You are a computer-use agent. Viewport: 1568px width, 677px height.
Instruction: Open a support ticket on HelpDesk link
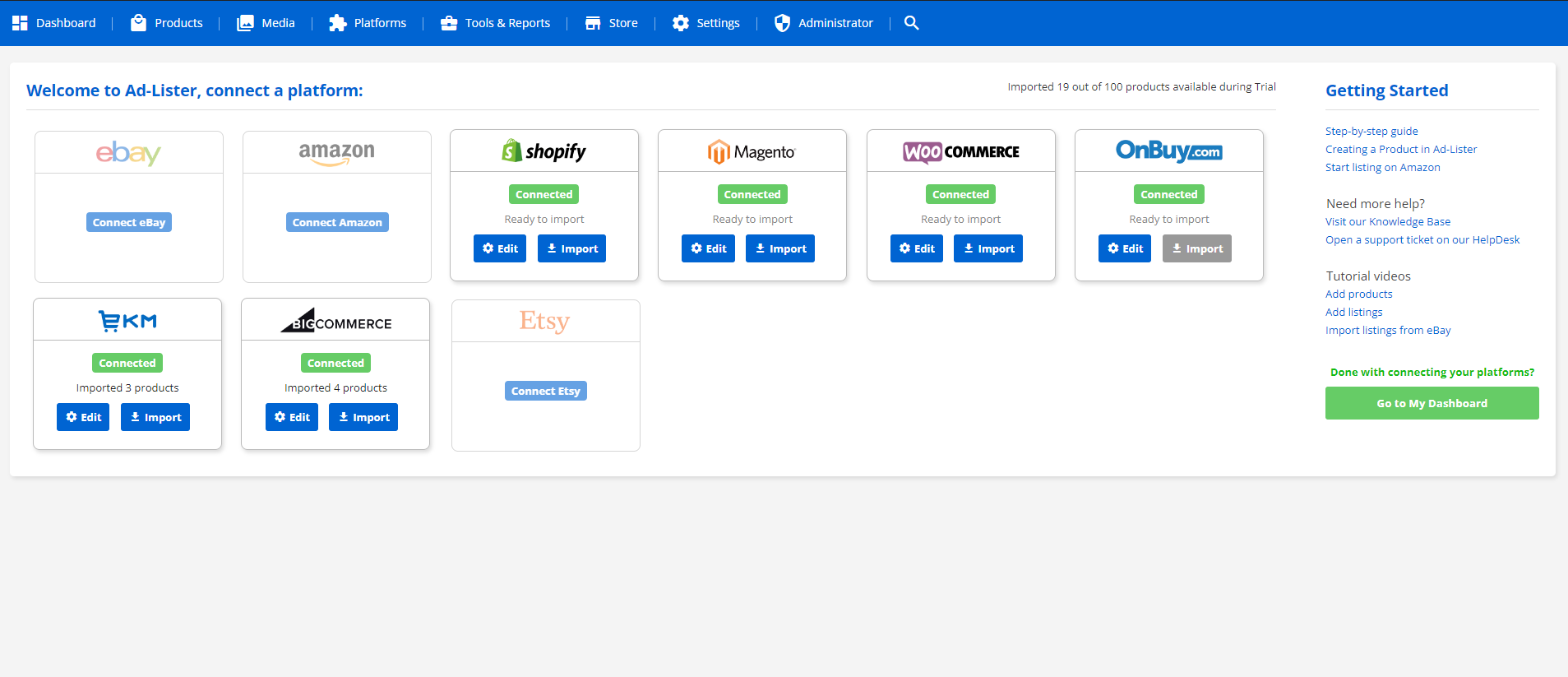click(1422, 239)
